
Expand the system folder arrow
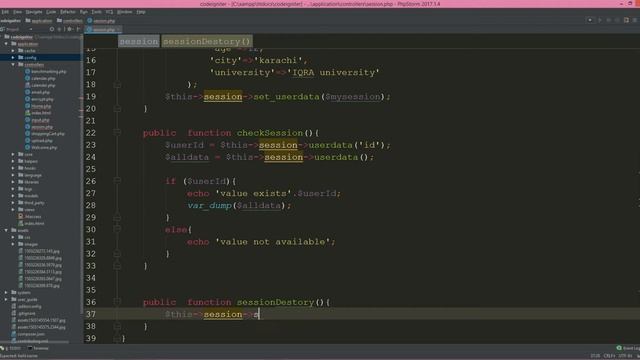click(x=6, y=293)
